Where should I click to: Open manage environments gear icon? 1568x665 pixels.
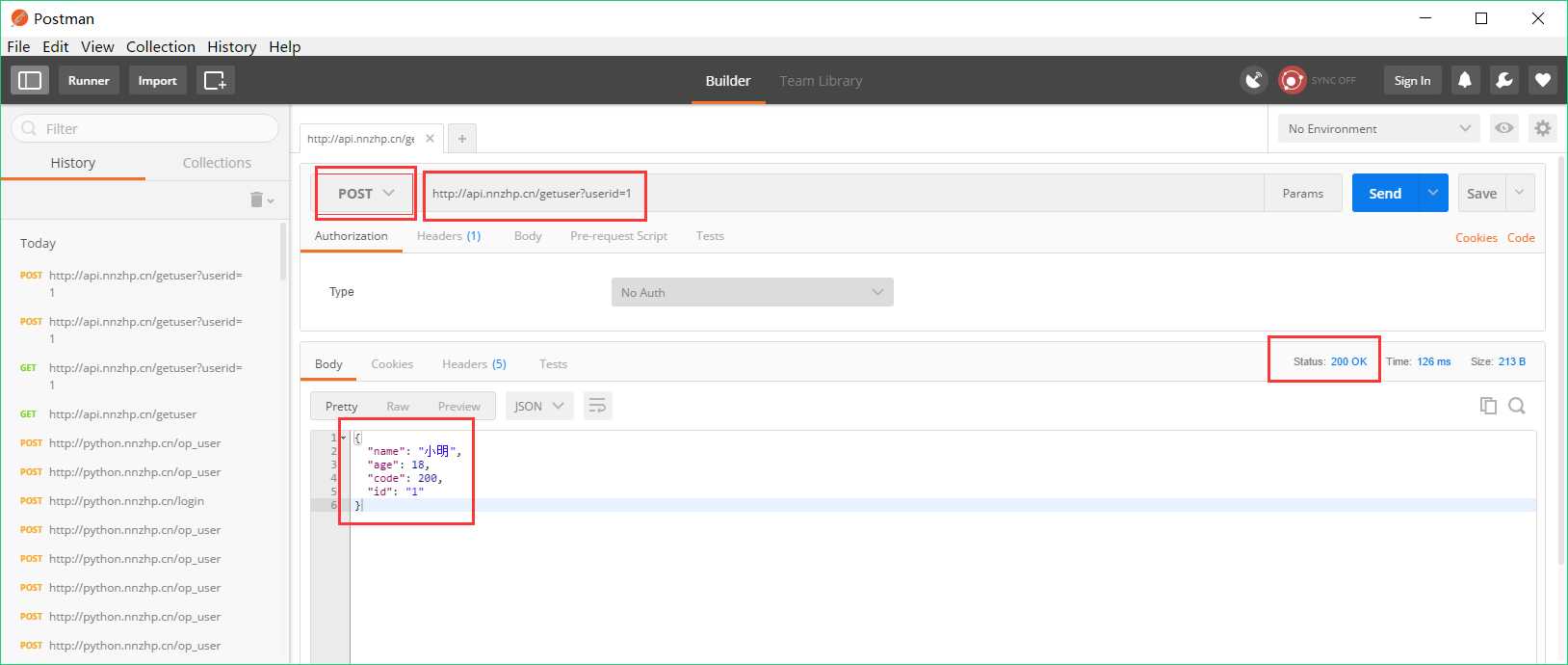(1543, 128)
